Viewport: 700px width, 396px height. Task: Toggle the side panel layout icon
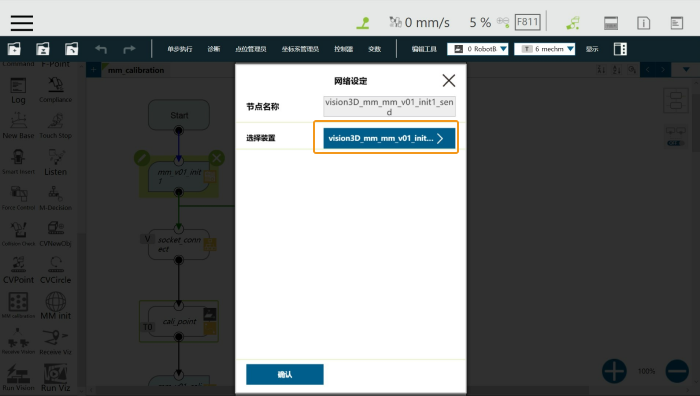620,49
